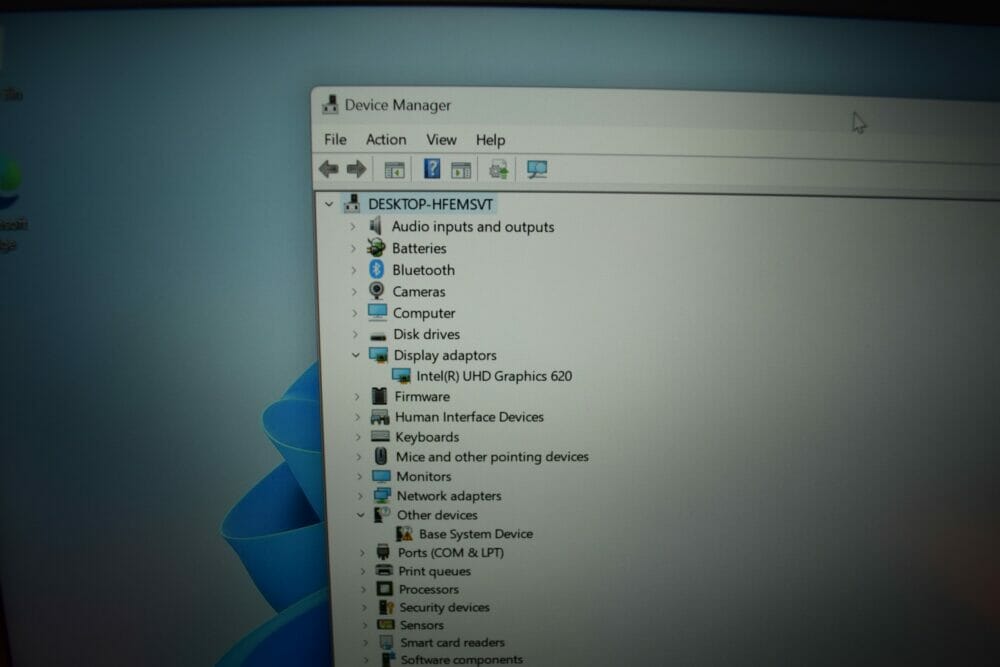The width and height of the screenshot is (1000, 667).
Task: Expand the Ports (COM & LPT) category
Action: 362,552
